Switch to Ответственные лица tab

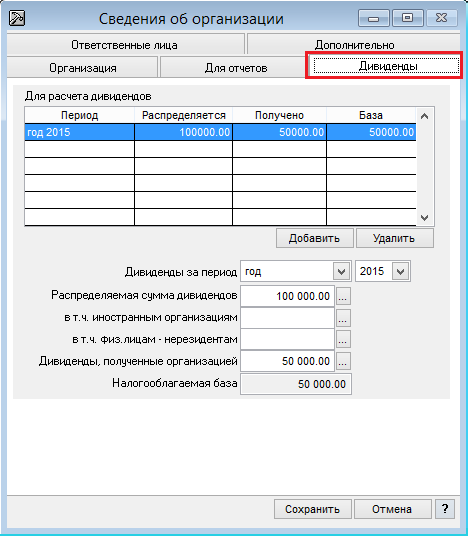125,45
